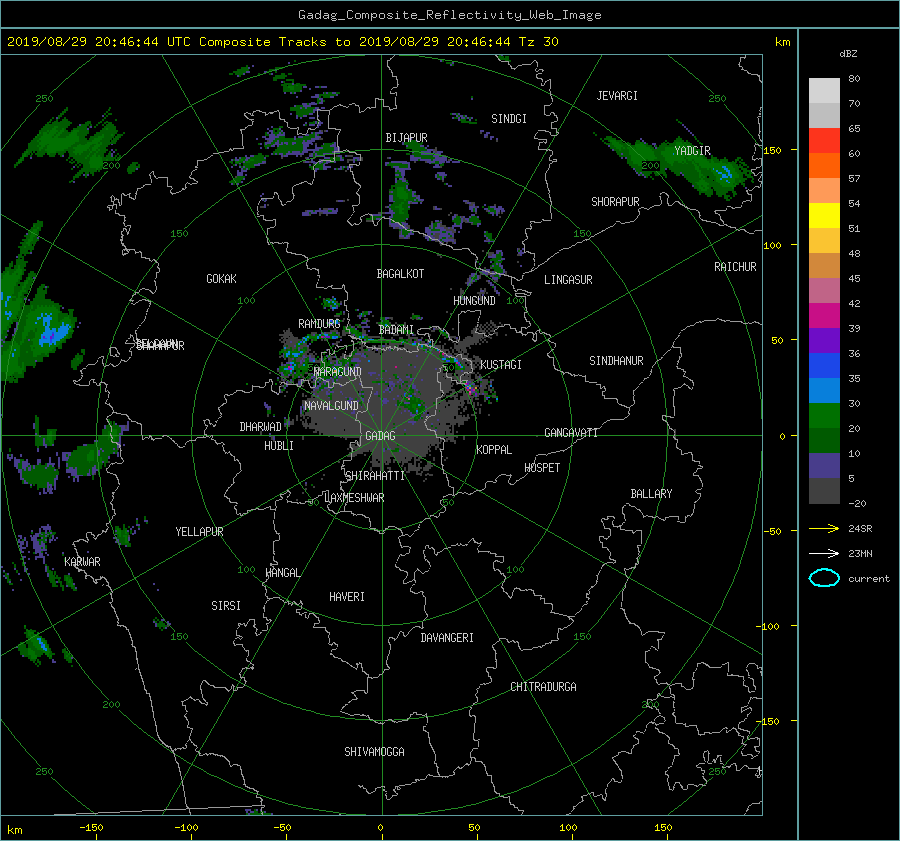Click the KUSTAGI city label
Image resolution: width=900 pixels, height=841 pixels.
click(501, 365)
